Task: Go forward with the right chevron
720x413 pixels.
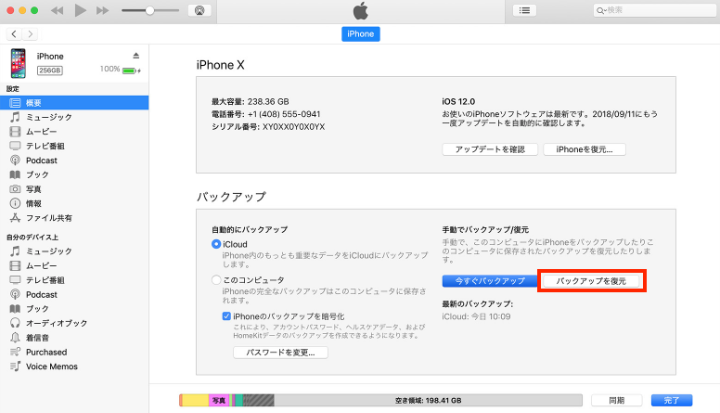Action: click(x=30, y=34)
